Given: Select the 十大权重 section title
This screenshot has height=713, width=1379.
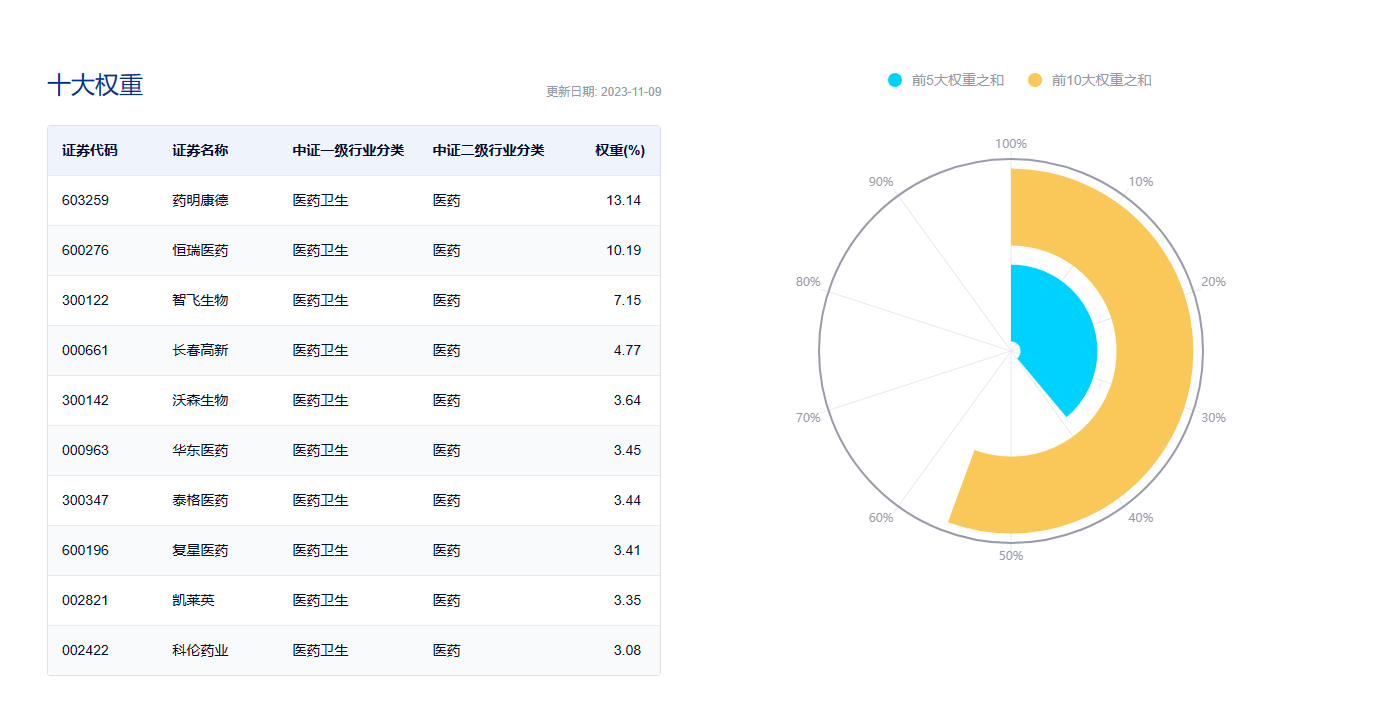Looking at the screenshot, I should point(95,86).
